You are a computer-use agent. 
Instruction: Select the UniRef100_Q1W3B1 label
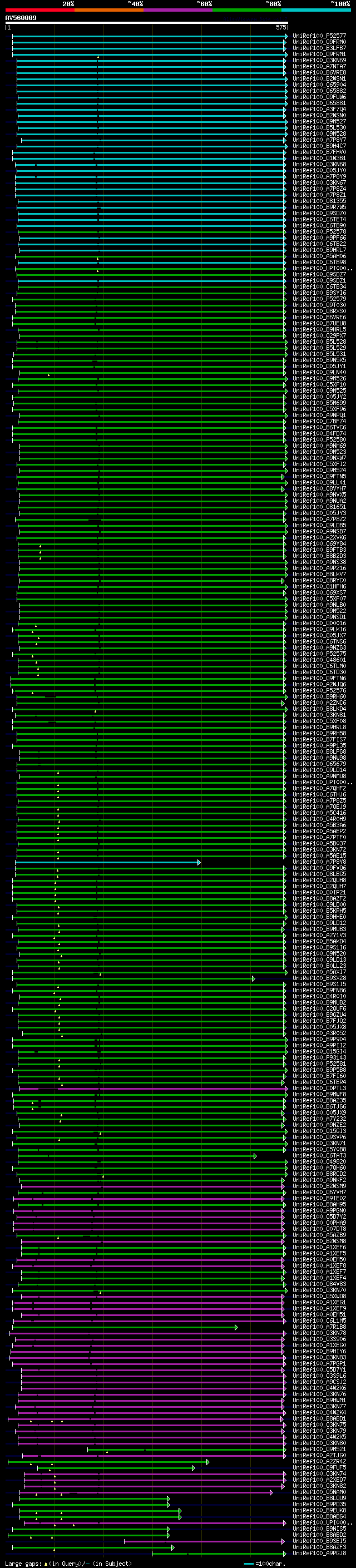point(319,159)
